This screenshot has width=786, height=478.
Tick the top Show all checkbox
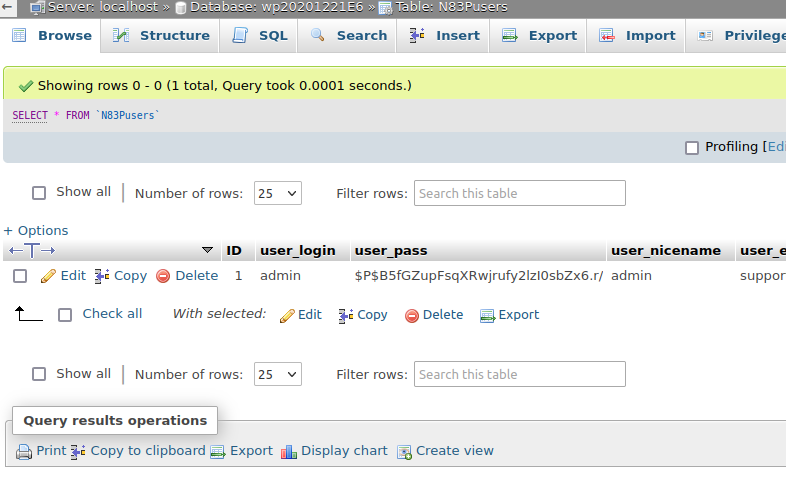[x=40, y=193]
